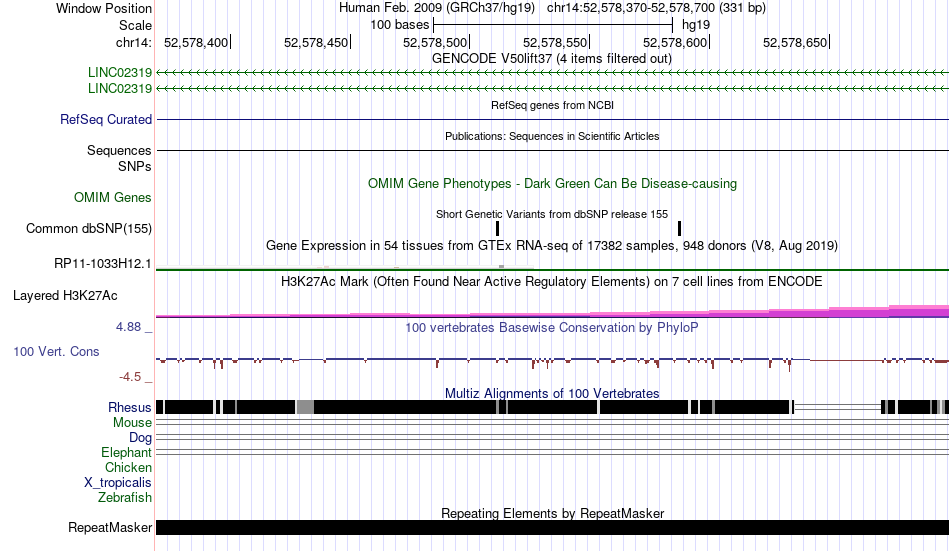950x551 pixels.
Task: Click the hg19 text beside scale bar
Action: tap(696, 25)
